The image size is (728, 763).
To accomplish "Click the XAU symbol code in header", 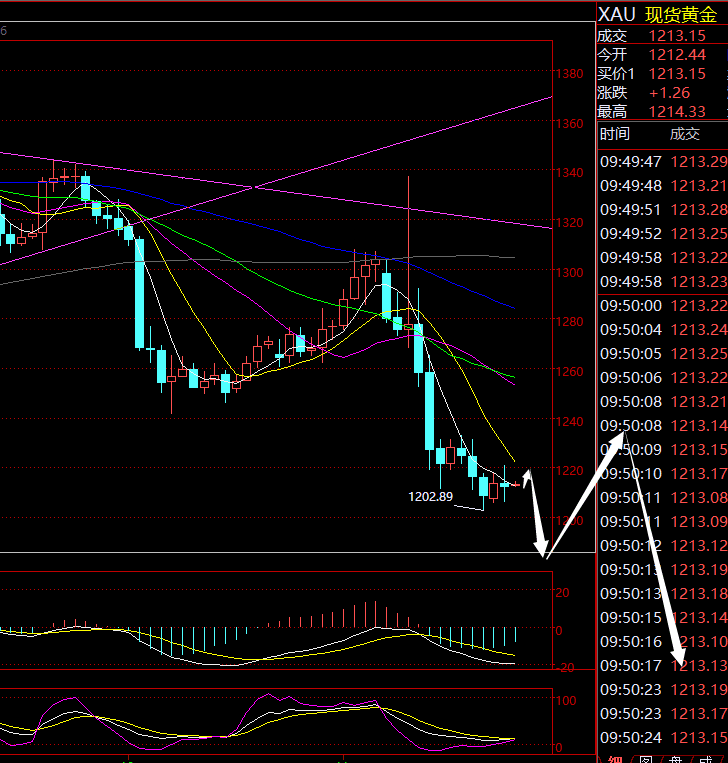I will tap(617, 14).
